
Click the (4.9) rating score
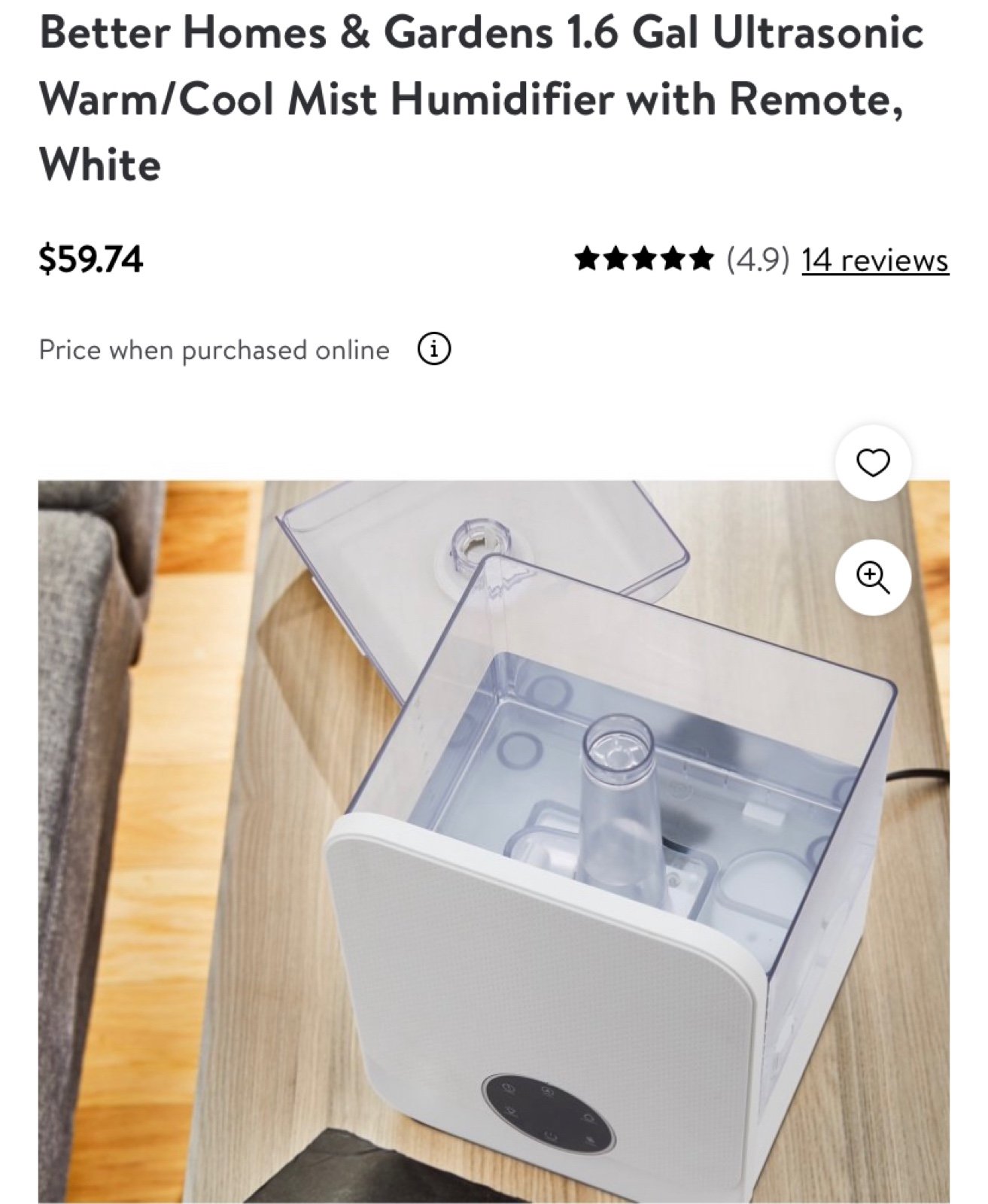click(x=758, y=260)
